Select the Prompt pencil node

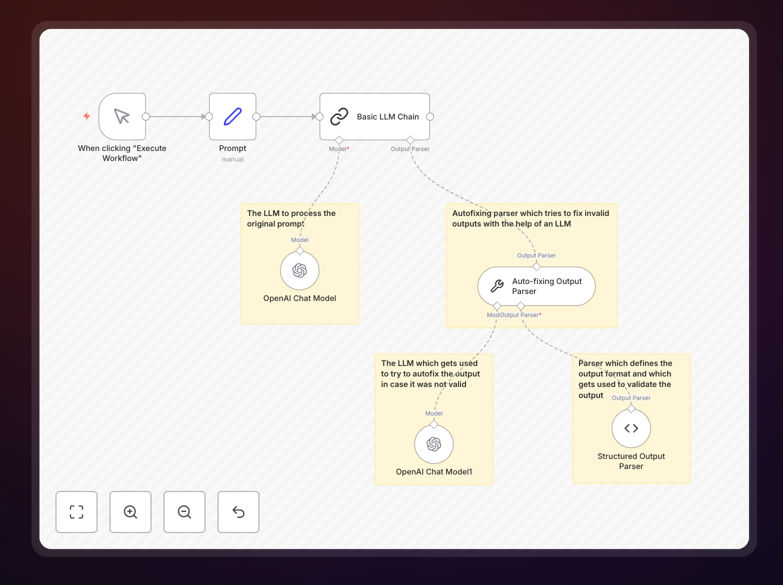233,116
